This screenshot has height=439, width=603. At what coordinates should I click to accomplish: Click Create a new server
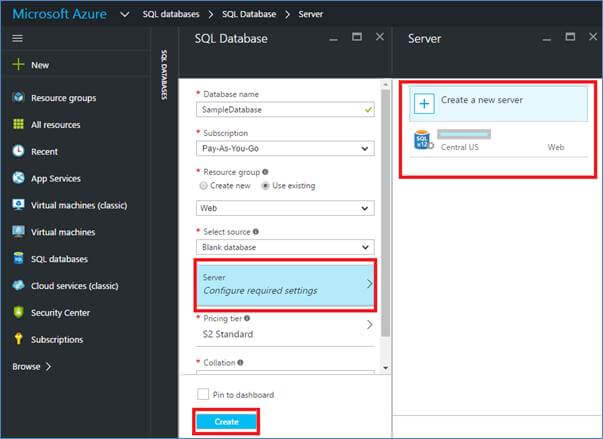pyautogui.click(x=498, y=103)
